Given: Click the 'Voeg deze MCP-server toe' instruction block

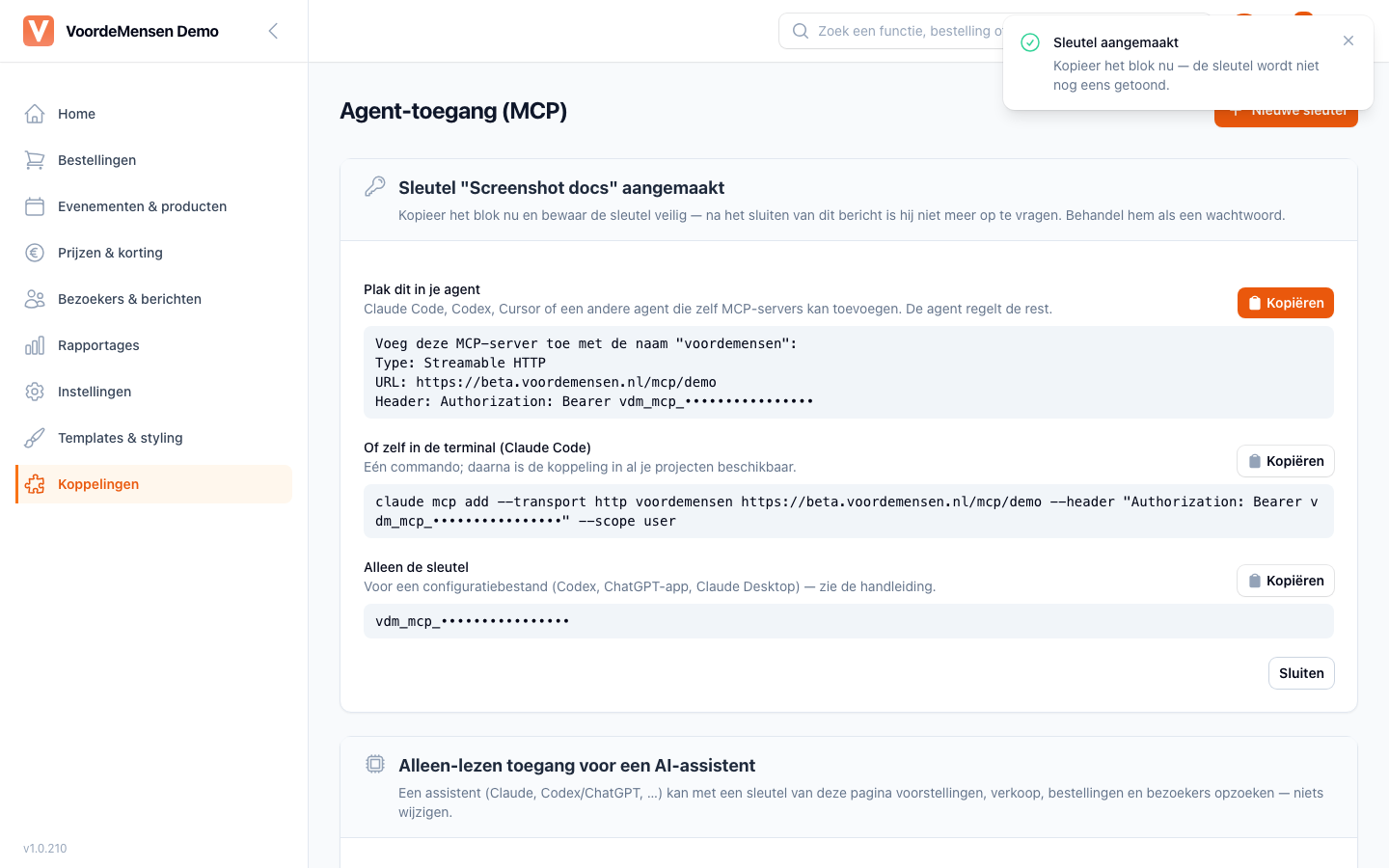Looking at the screenshot, I should [849, 372].
